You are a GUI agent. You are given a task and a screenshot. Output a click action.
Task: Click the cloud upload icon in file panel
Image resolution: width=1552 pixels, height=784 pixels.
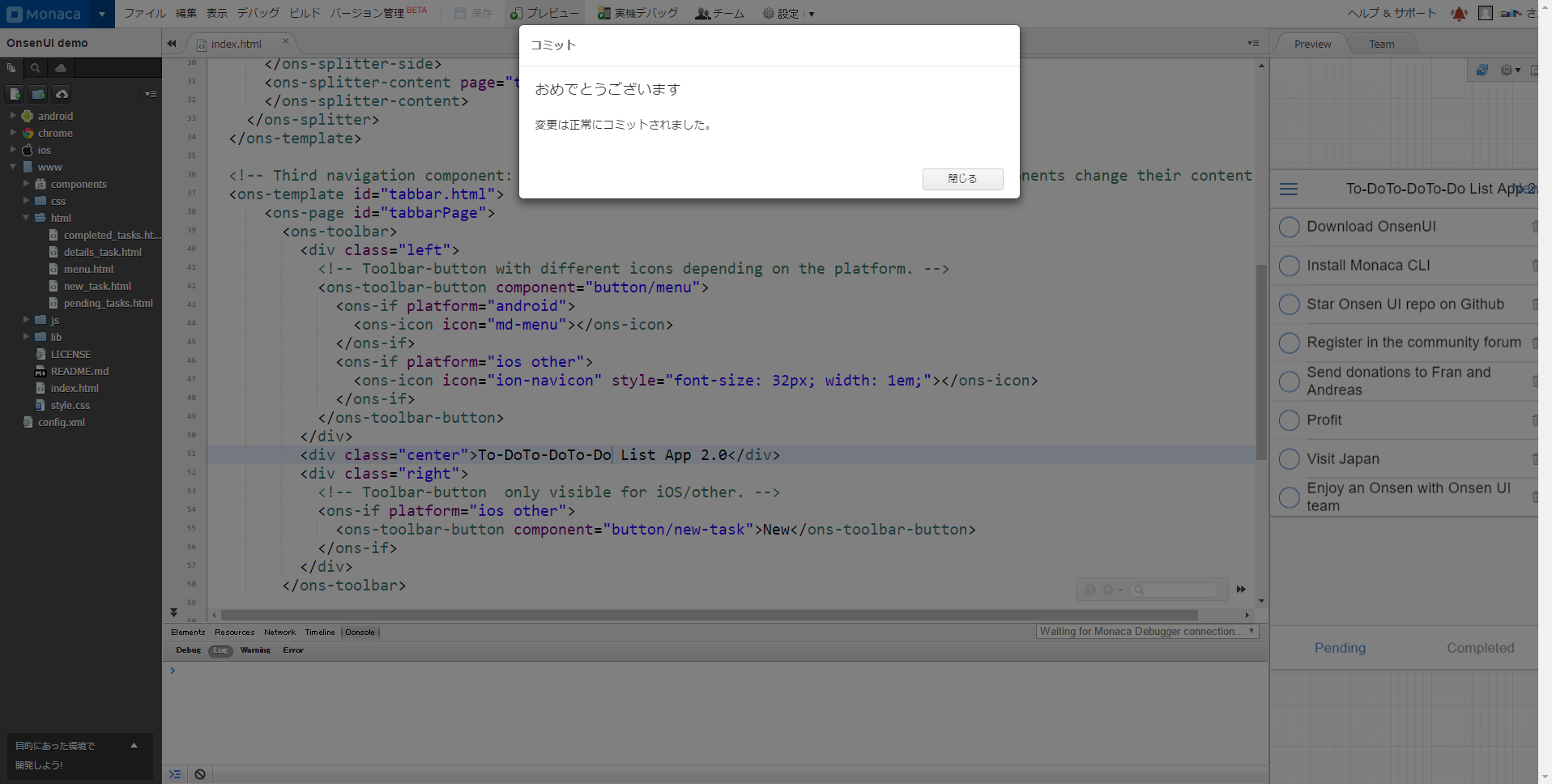click(62, 94)
